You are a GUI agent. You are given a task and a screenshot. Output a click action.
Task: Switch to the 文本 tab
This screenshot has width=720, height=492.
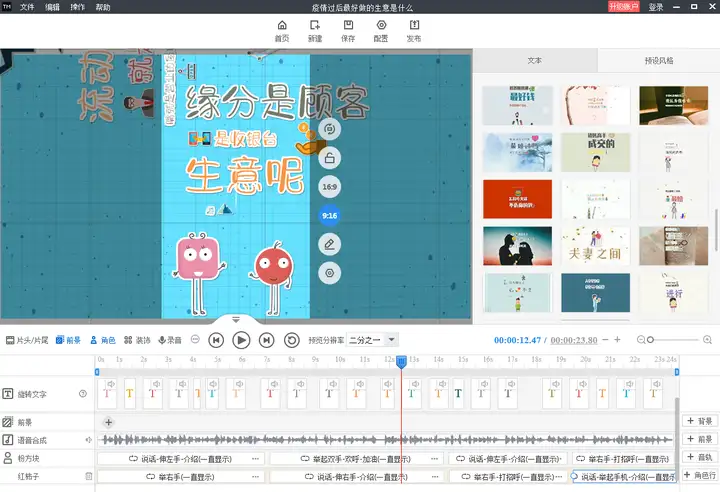click(x=535, y=61)
